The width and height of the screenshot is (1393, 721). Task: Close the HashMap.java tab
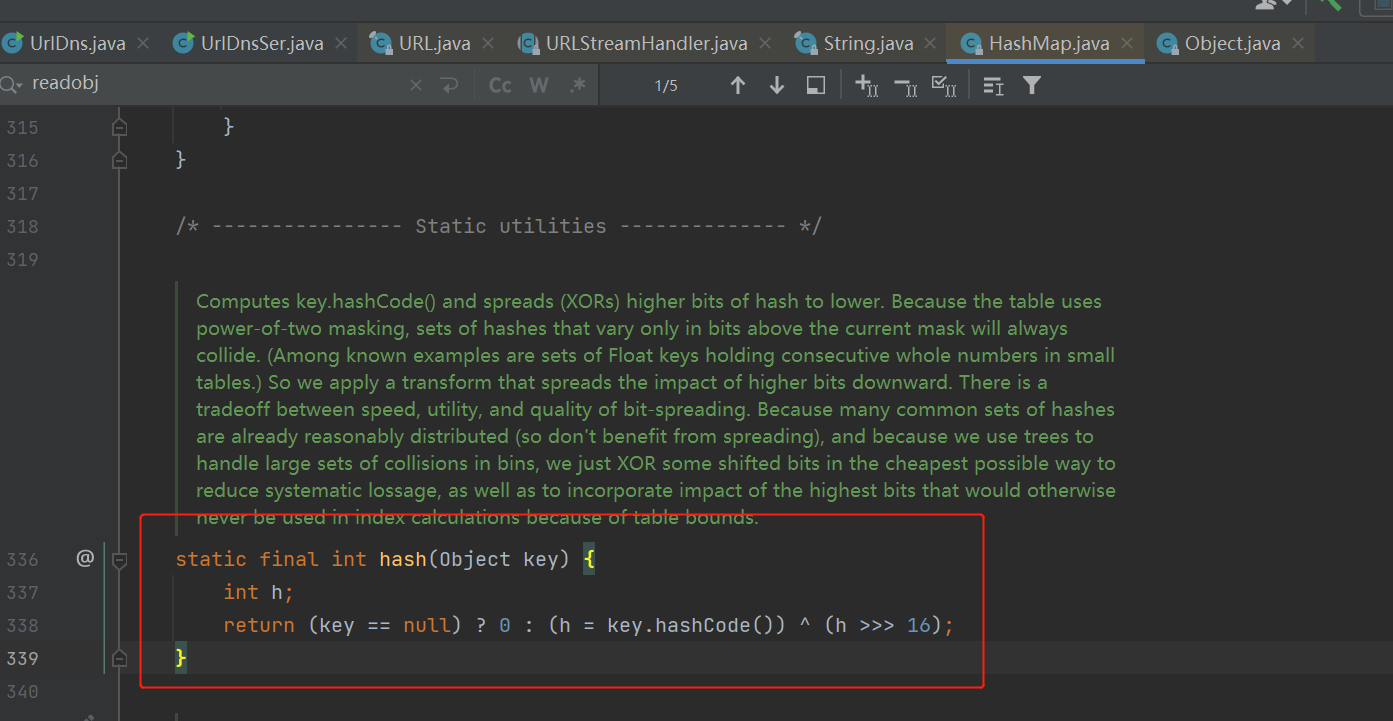click(x=1128, y=44)
